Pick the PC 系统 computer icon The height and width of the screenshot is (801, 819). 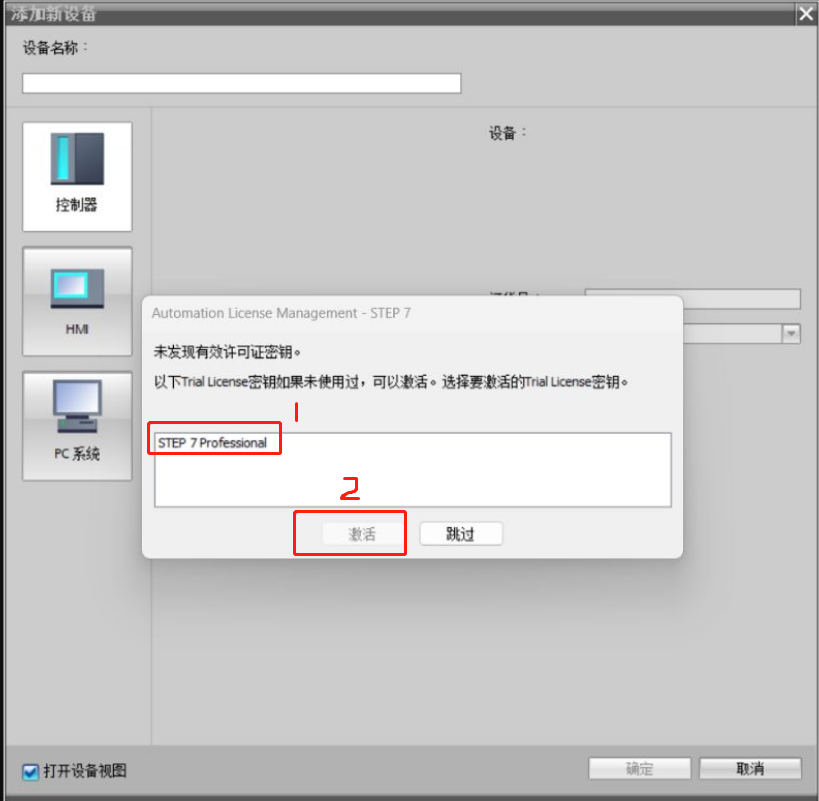[77, 426]
